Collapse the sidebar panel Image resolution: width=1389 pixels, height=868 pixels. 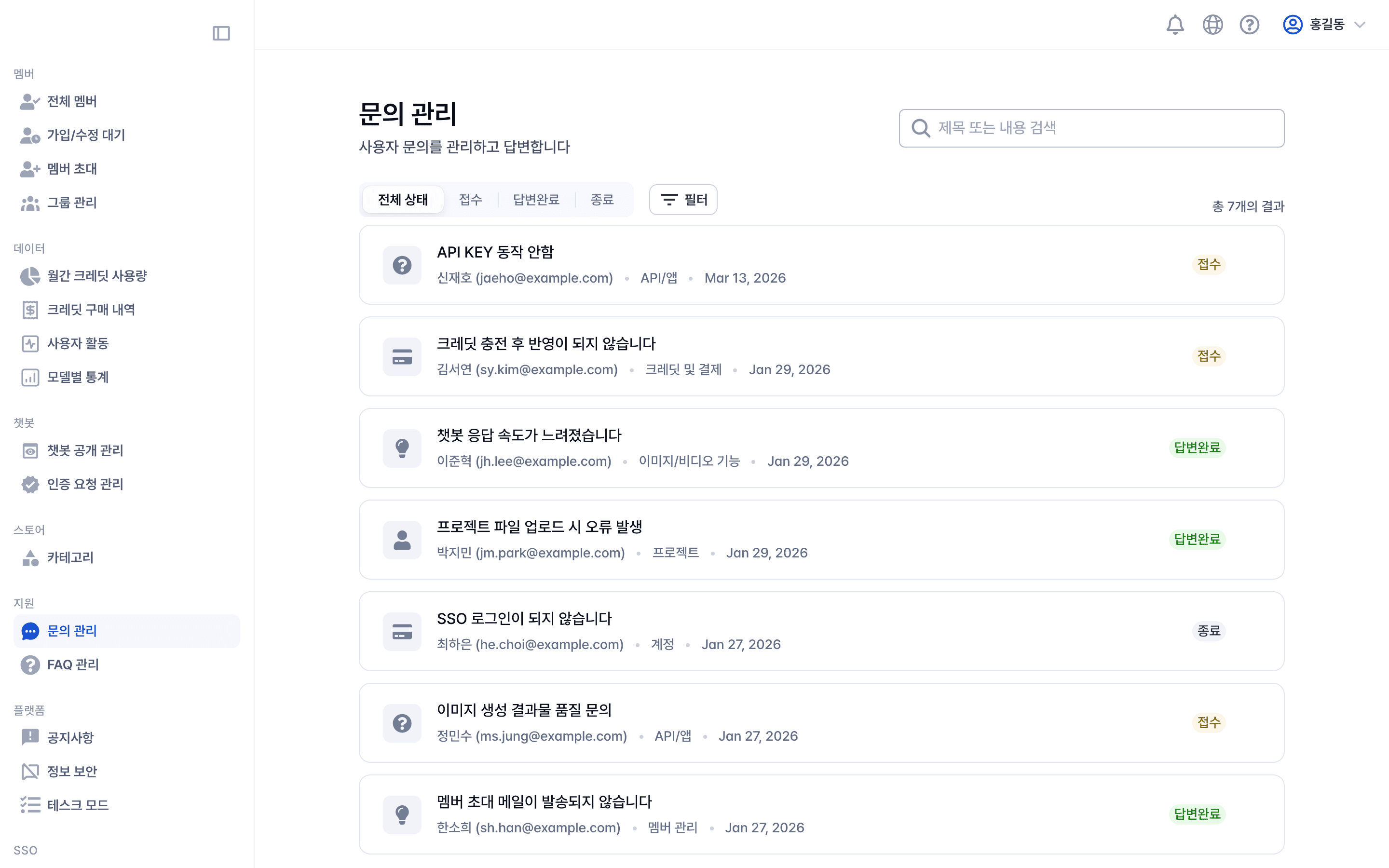point(221,33)
